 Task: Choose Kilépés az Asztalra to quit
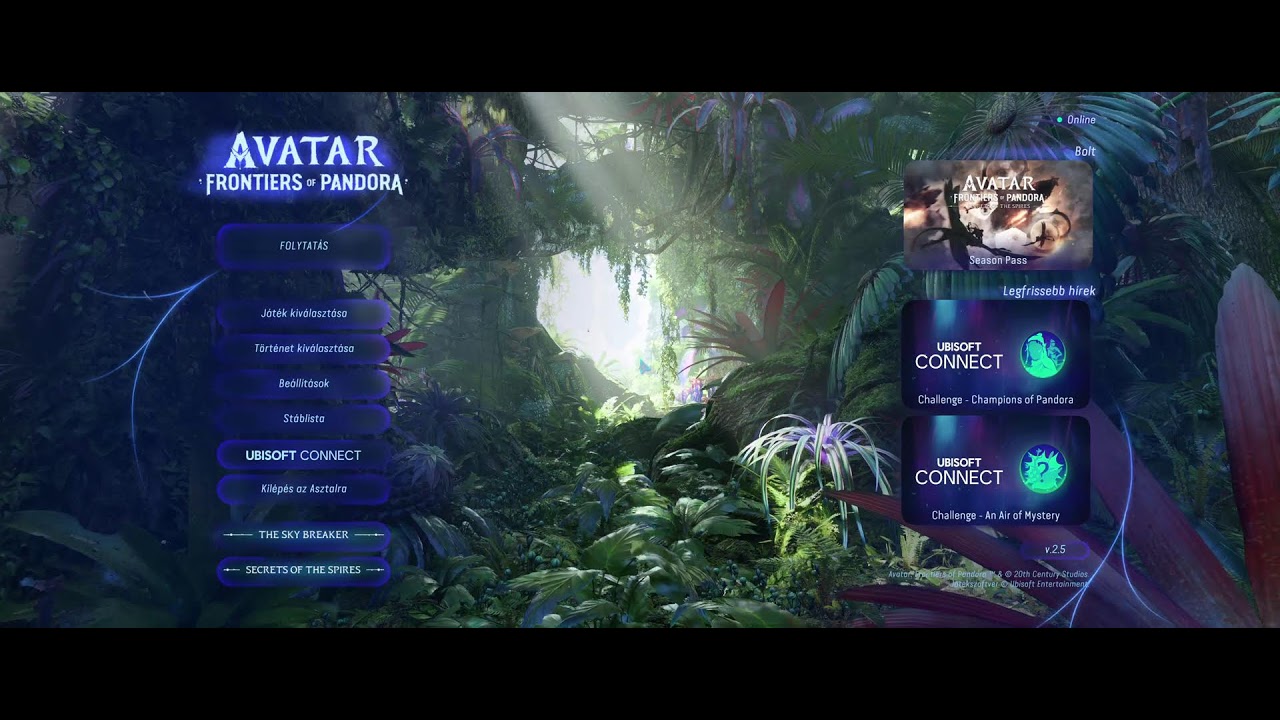[x=304, y=489]
